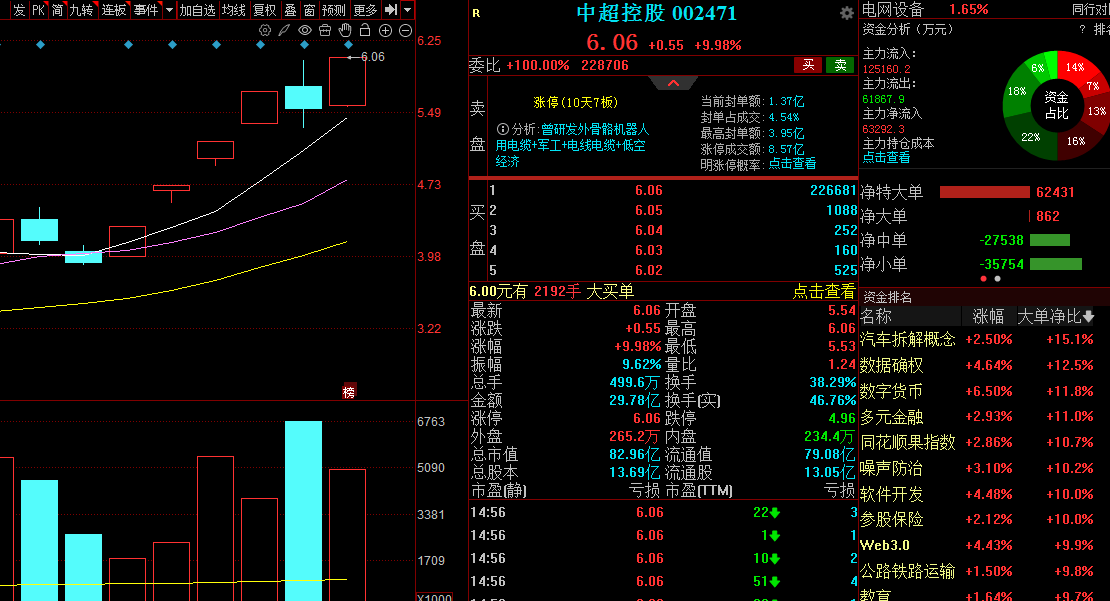Viewport: 1110px width, 601px height.
Task: Open the toolbar overflow dropdown arrow
Action: [408, 10]
